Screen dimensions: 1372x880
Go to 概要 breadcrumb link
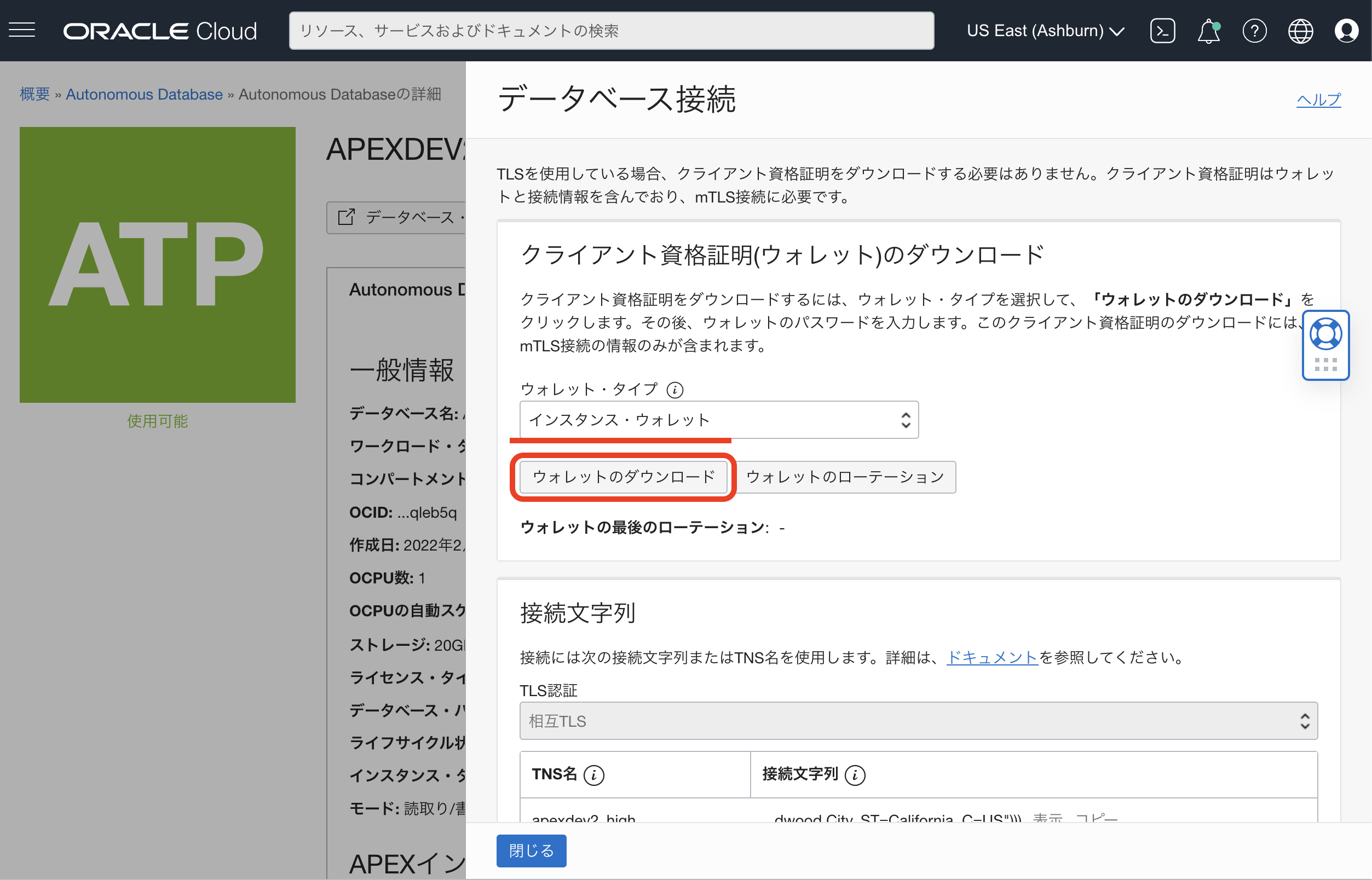pos(35,94)
